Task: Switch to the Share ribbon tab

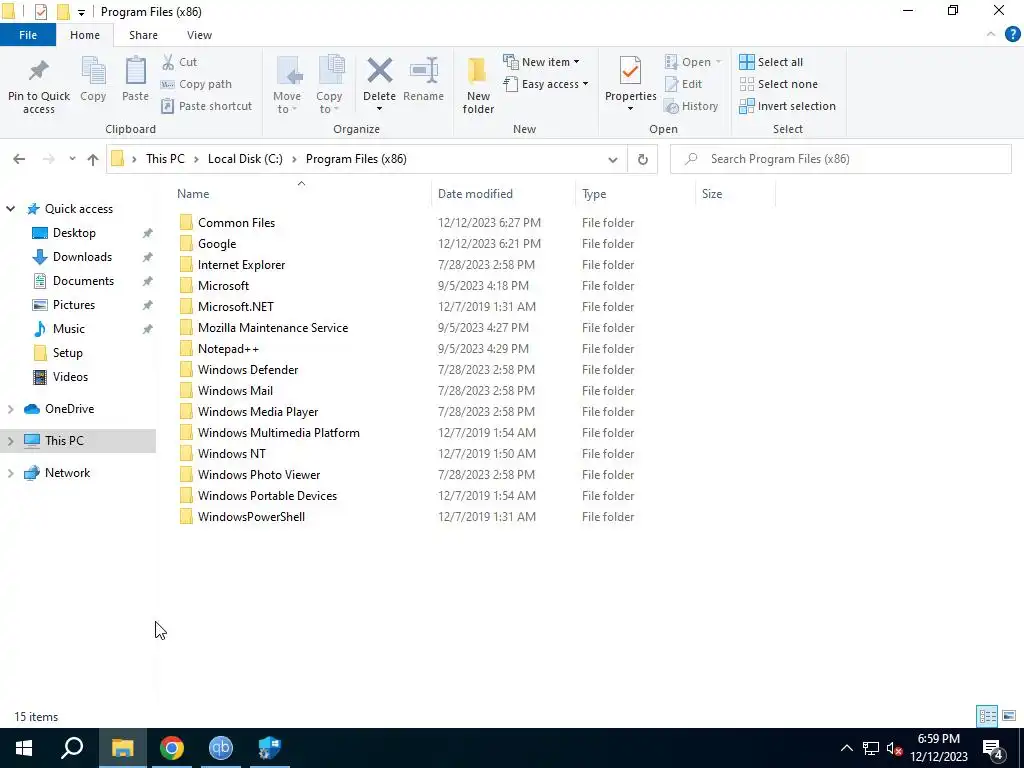Action: pyautogui.click(x=143, y=35)
